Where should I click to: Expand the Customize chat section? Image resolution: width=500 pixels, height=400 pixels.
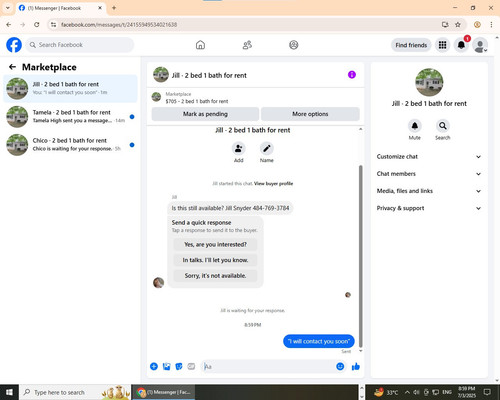pos(429,157)
